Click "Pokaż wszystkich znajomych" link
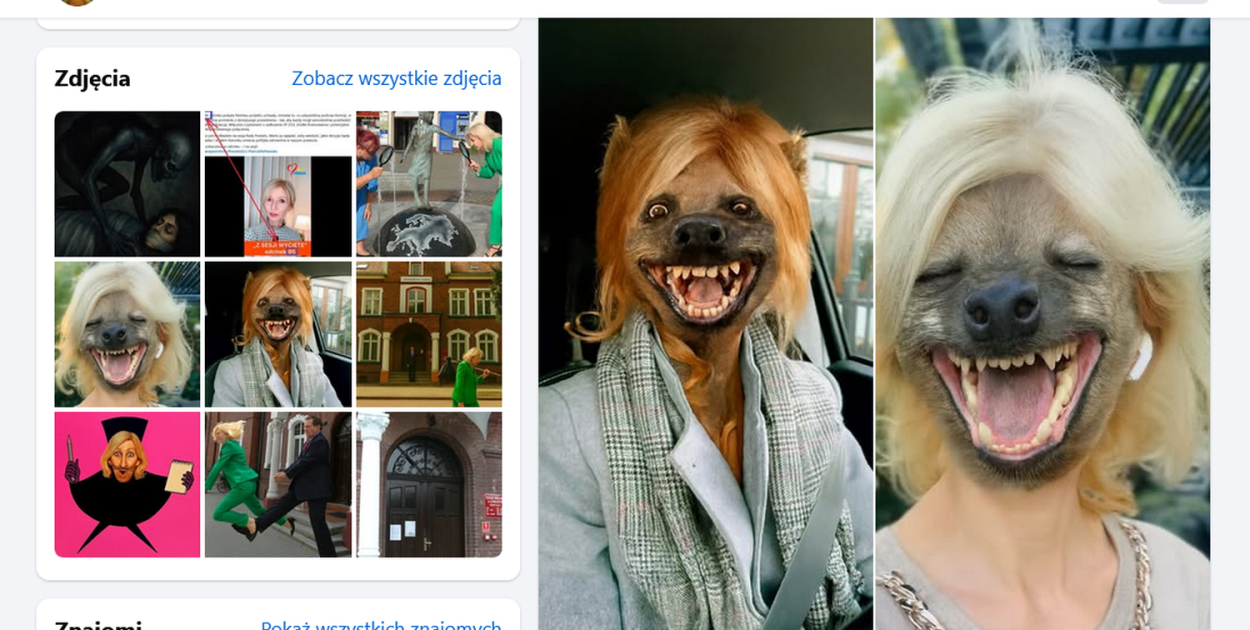The image size is (1250, 630). tap(380, 623)
